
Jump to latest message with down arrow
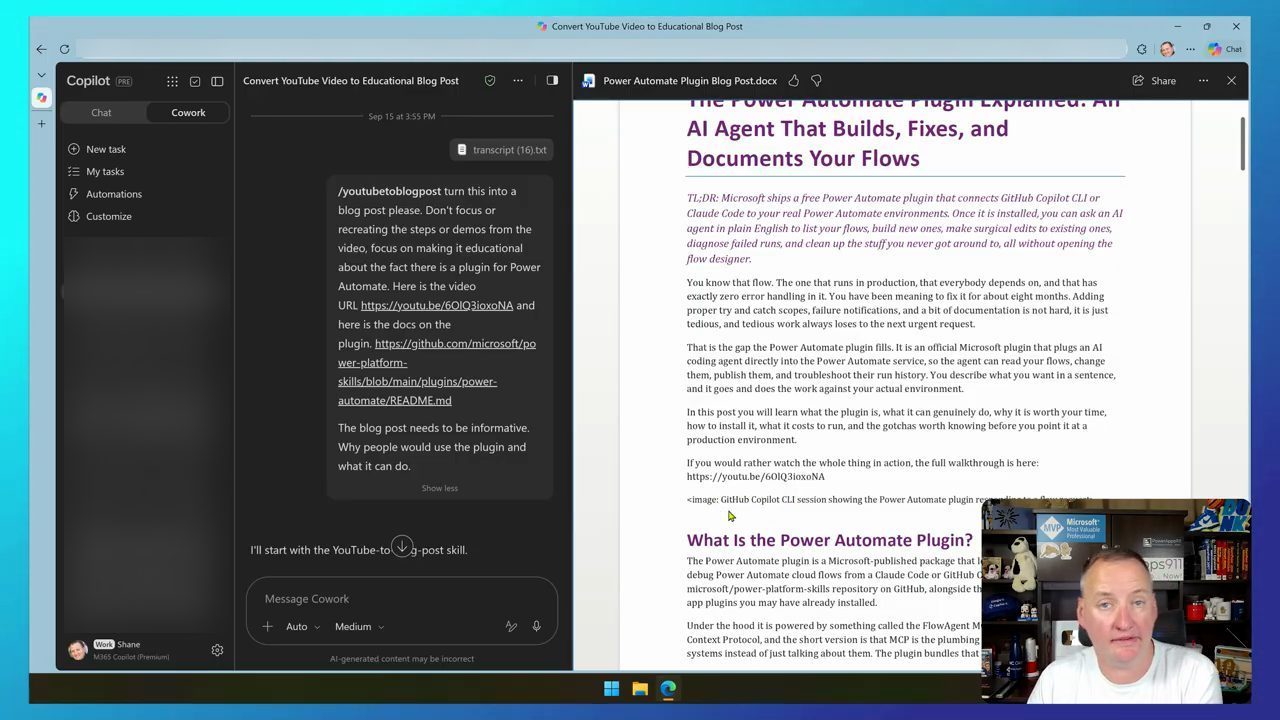[x=402, y=546]
